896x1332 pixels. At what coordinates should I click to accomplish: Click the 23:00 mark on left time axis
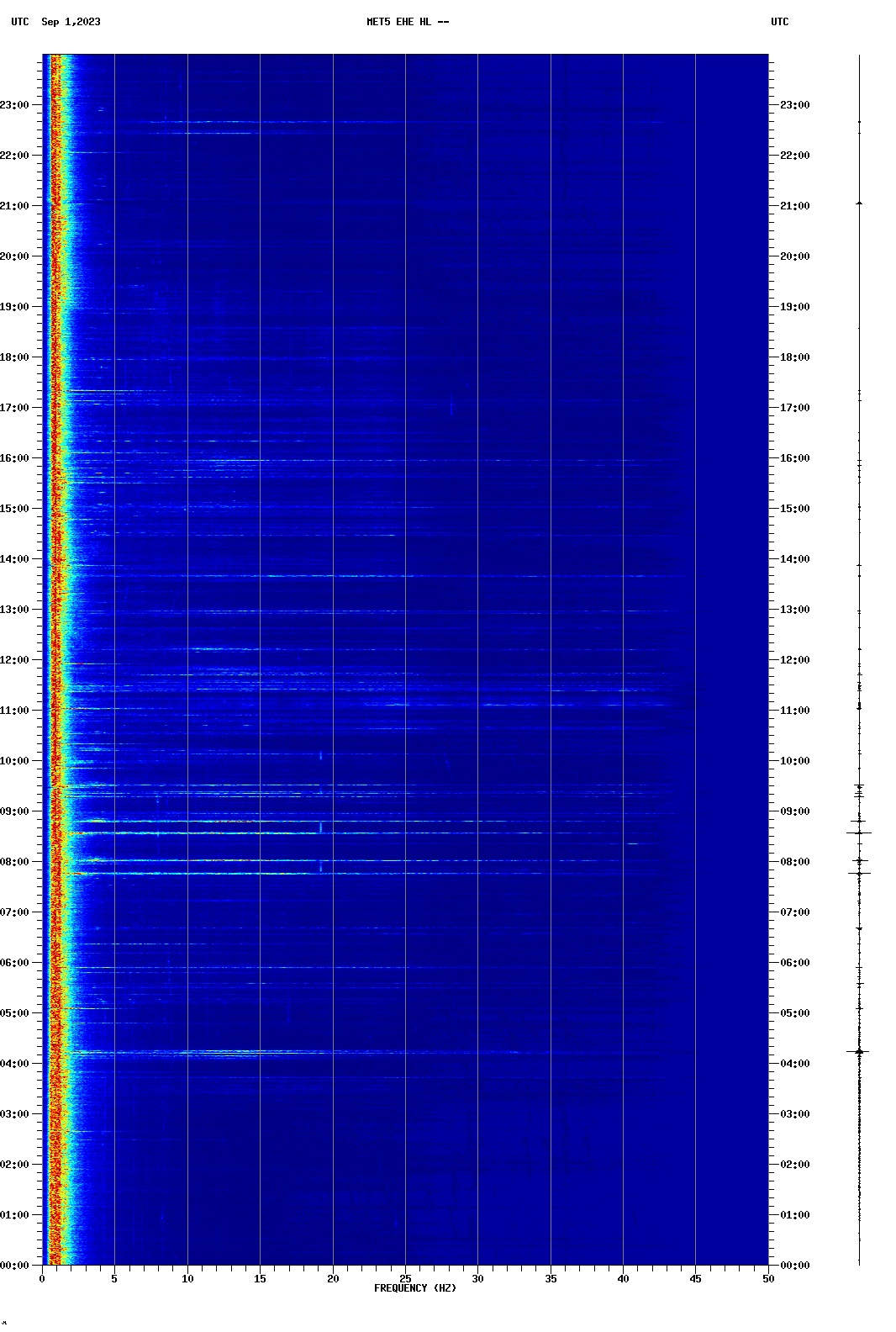15,105
